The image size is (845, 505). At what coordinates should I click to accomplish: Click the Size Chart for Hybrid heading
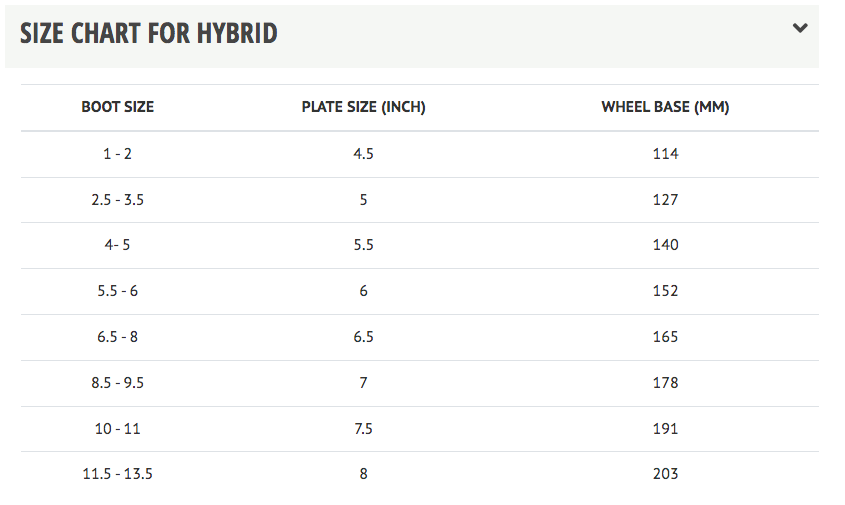[149, 33]
